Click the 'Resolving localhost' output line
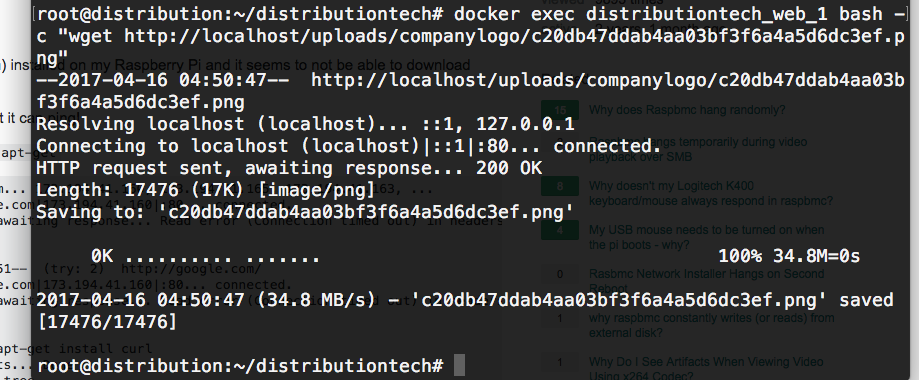The height and width of the screenshot is (380, 919). (305, 124)
